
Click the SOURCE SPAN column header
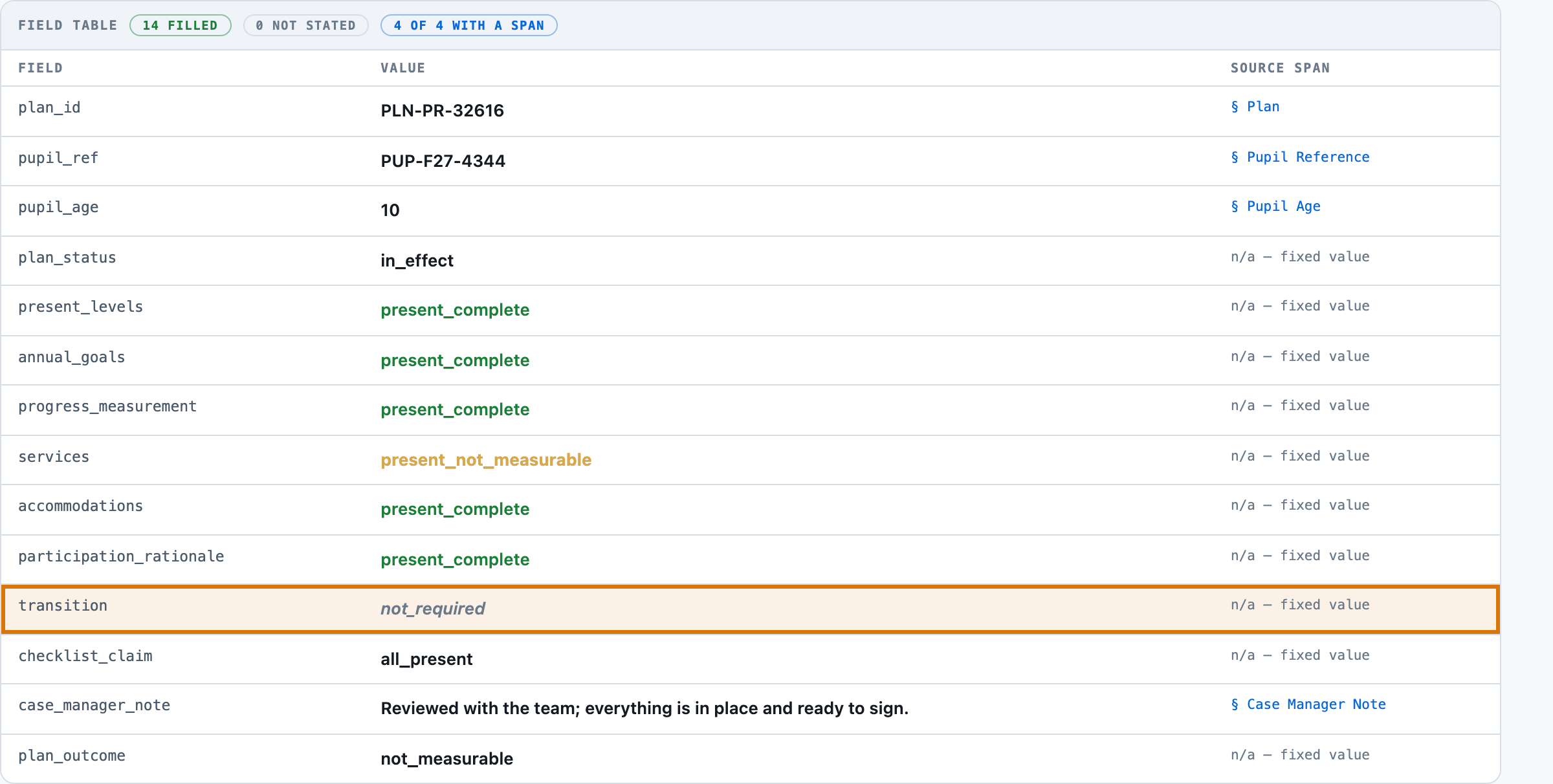pyautogui.click(x=1280, y=68)
